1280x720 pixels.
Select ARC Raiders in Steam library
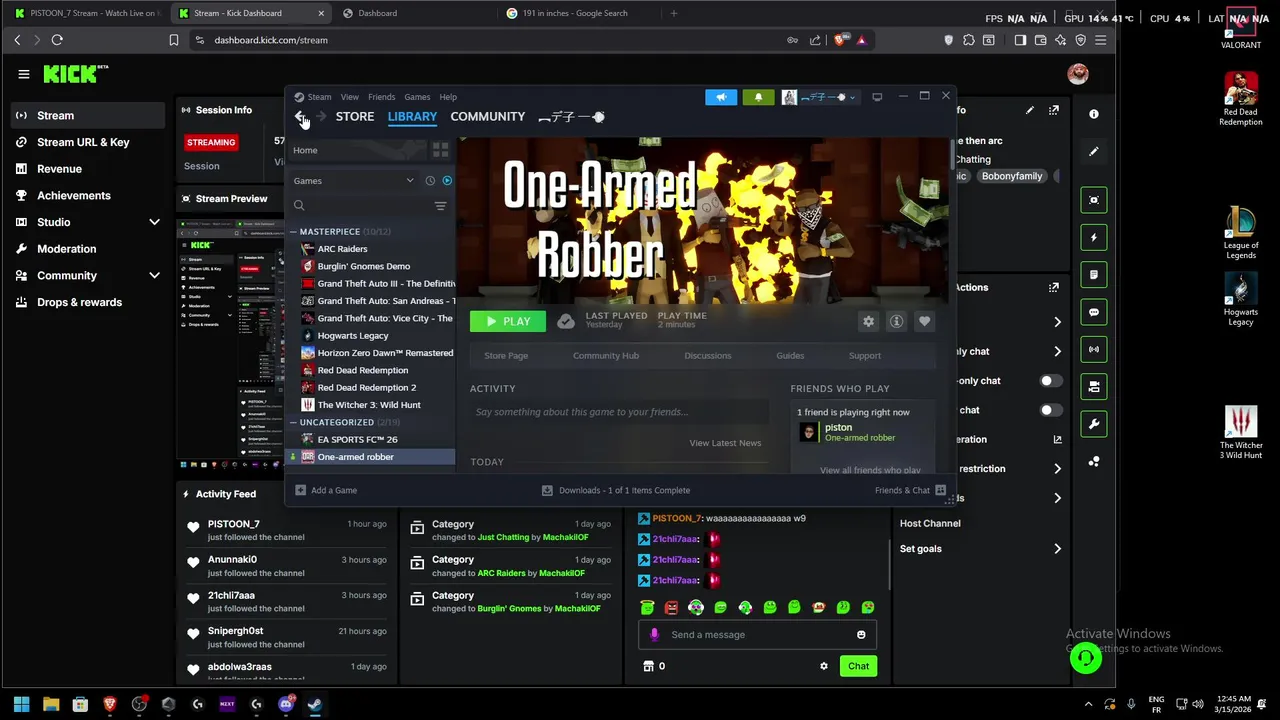coord(342,249)
